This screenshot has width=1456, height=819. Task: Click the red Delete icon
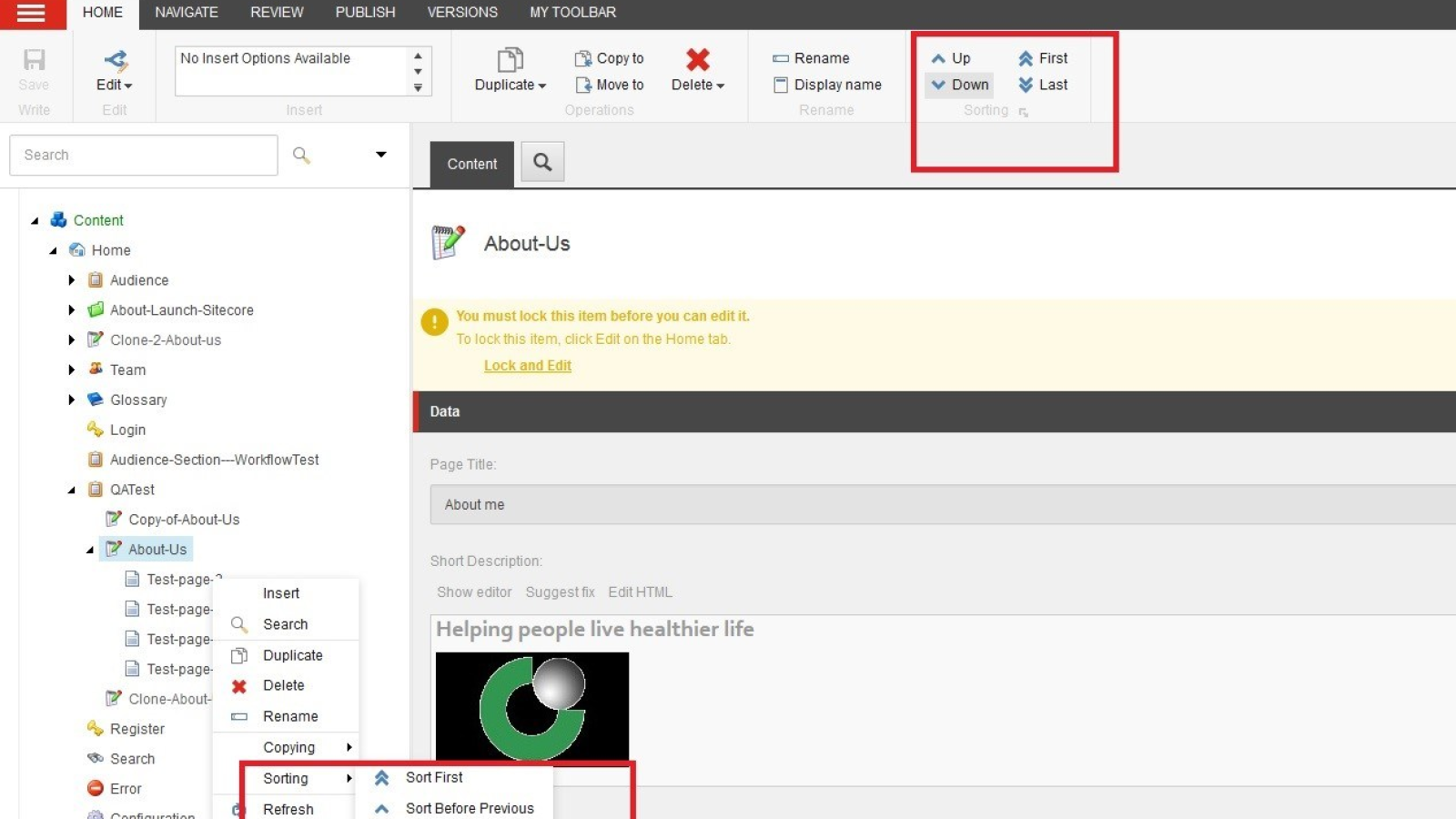point(697,61)
